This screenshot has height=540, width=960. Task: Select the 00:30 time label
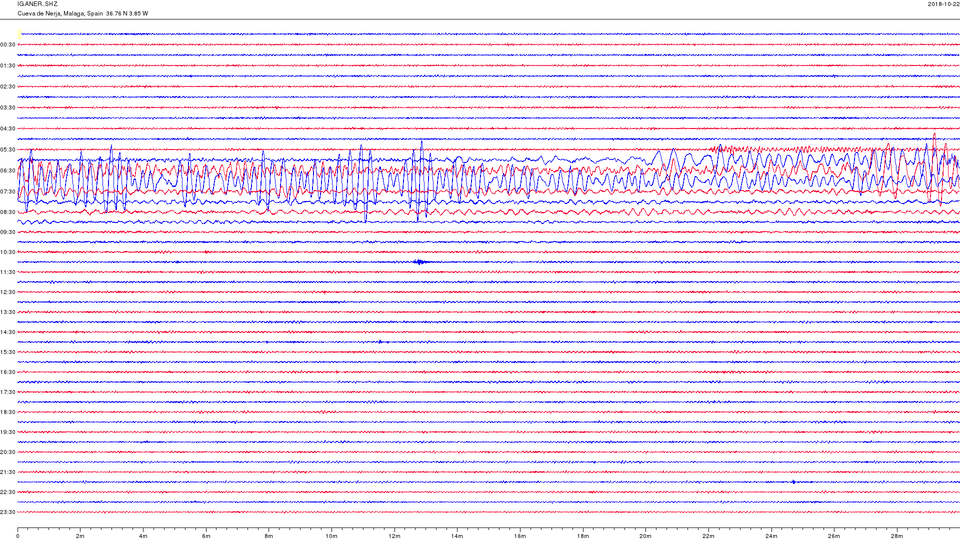click(x=7, y=45)
